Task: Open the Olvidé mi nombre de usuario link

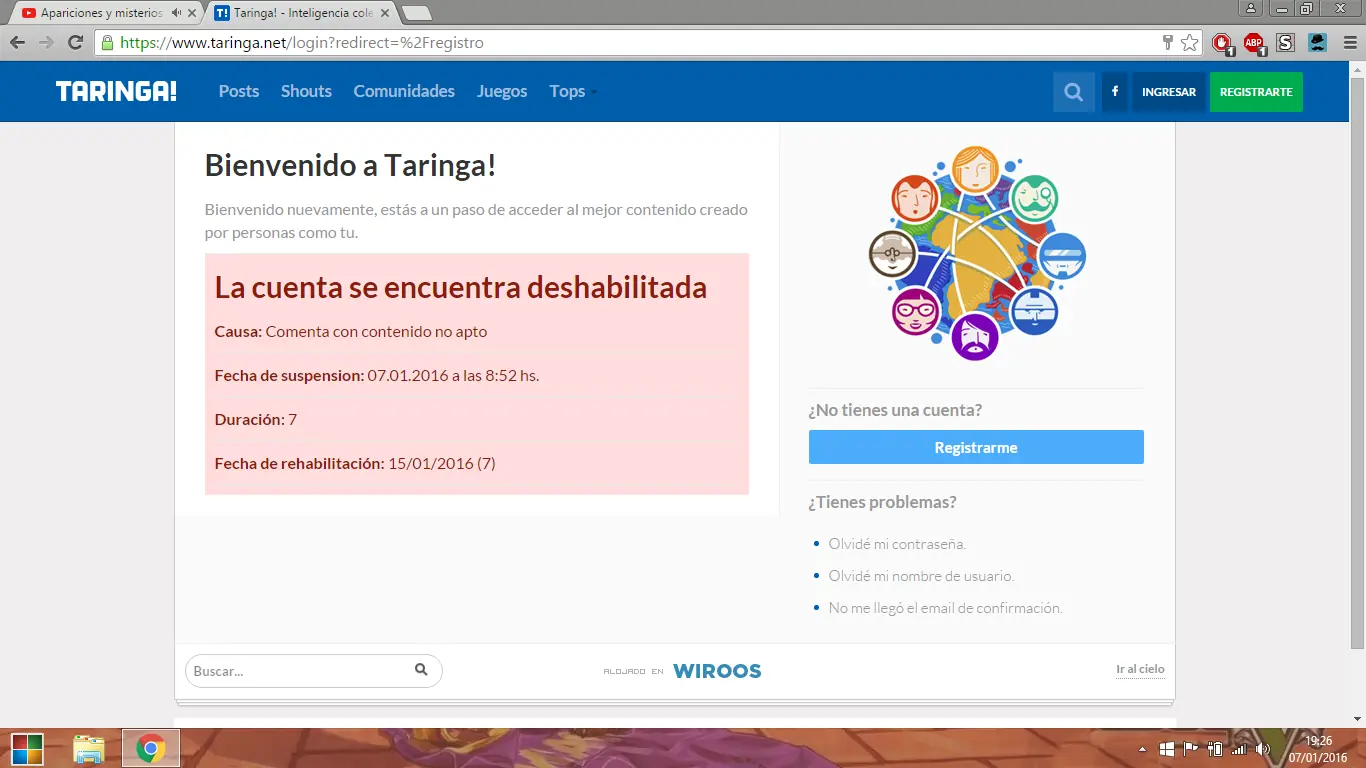Action: [x=921, y=576]
